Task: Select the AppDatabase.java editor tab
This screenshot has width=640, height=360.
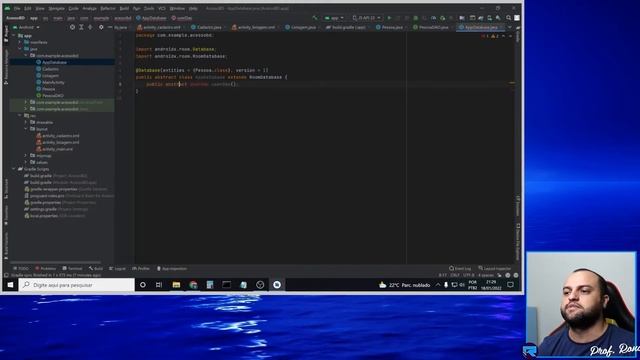Action: pos(480,27)
